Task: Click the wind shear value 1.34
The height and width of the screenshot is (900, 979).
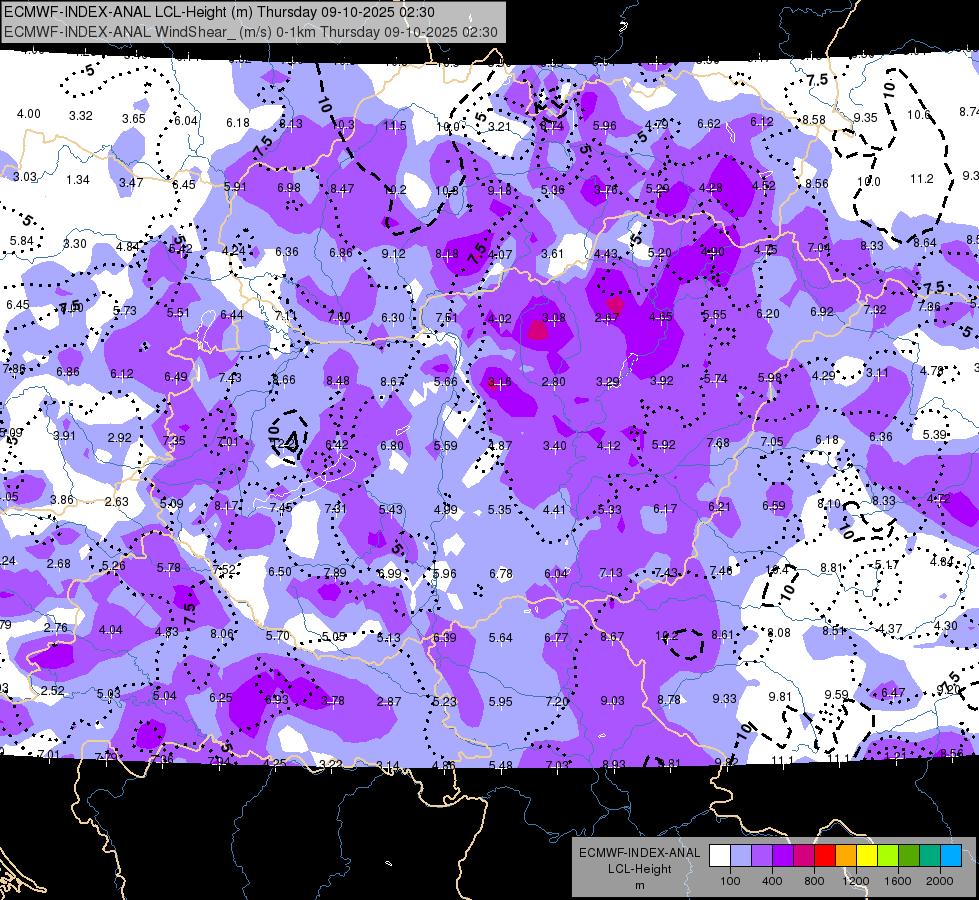Action: coord(78,180)
